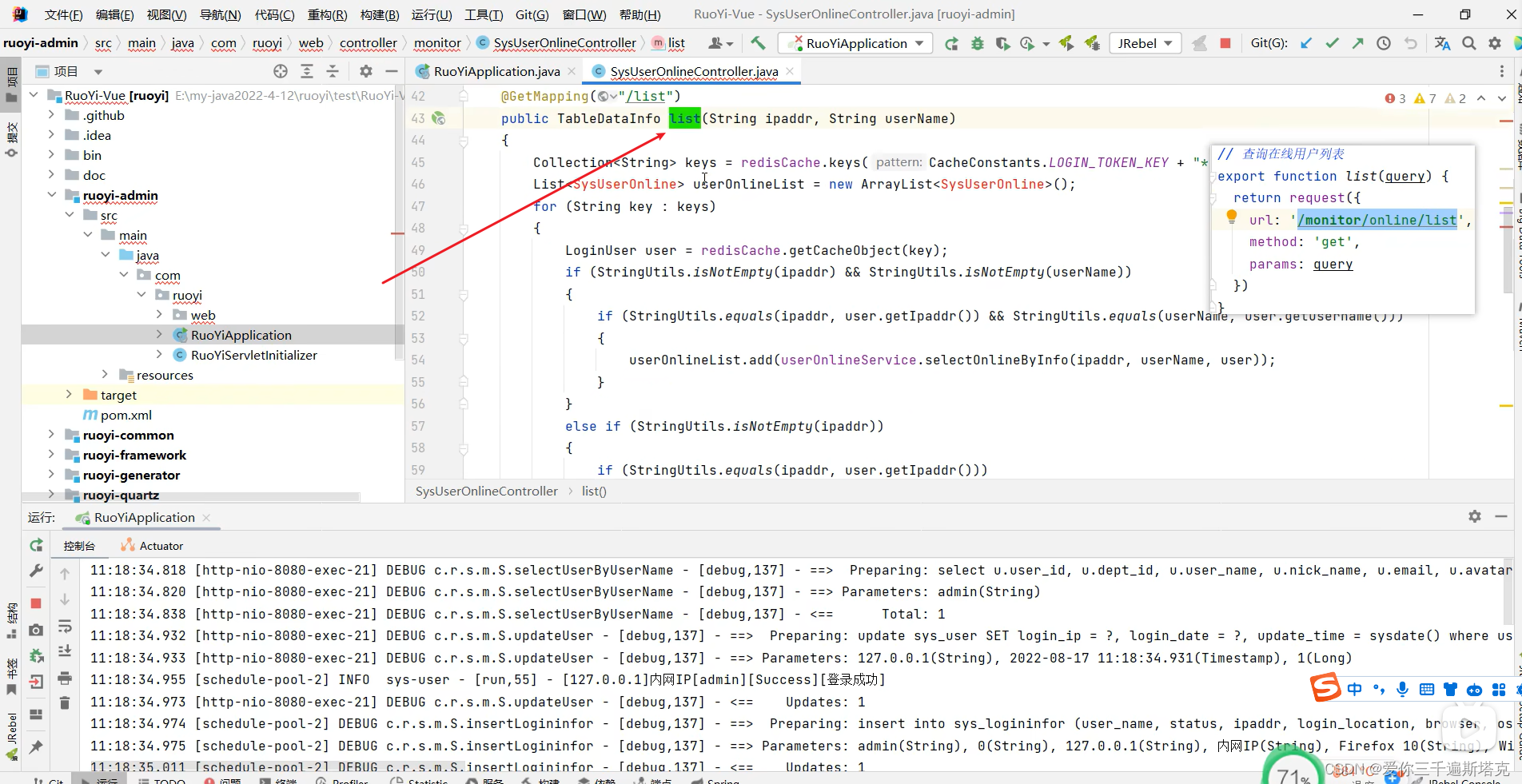Expand the ruoyi-framework module

[51, 455]
